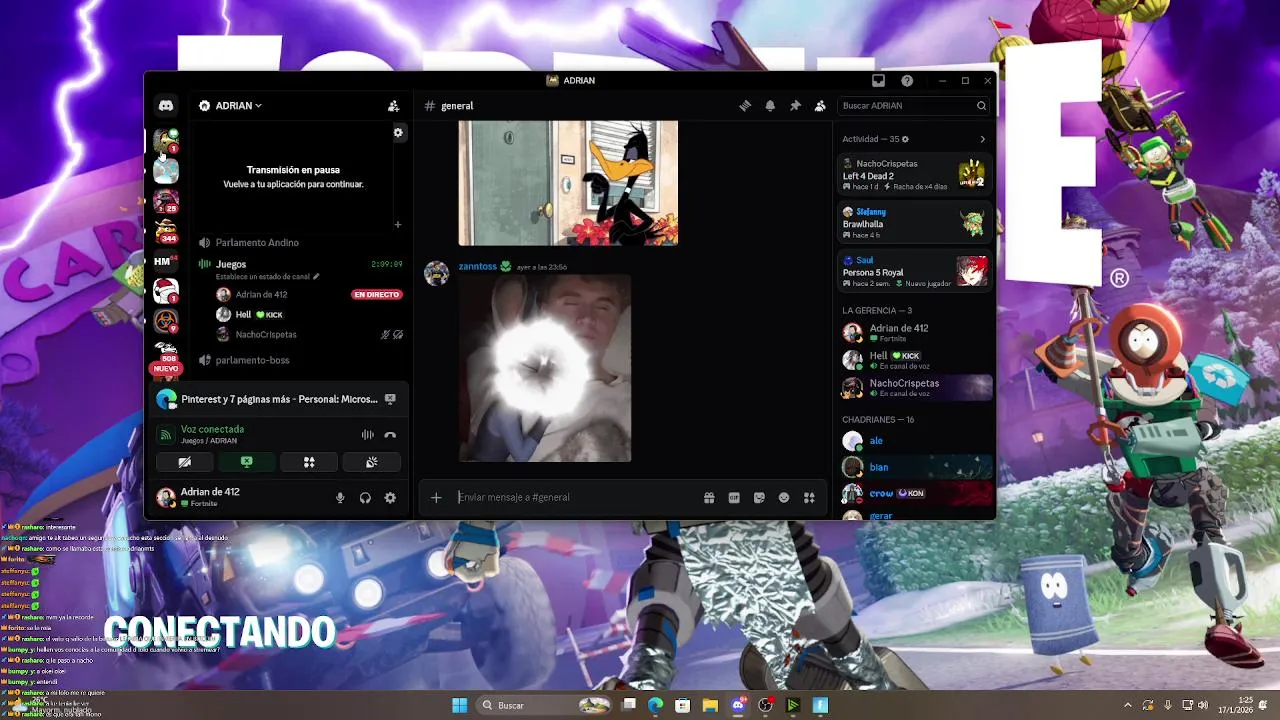
Task: Click the plus attach button in message bar
Action: click(436, 497)
